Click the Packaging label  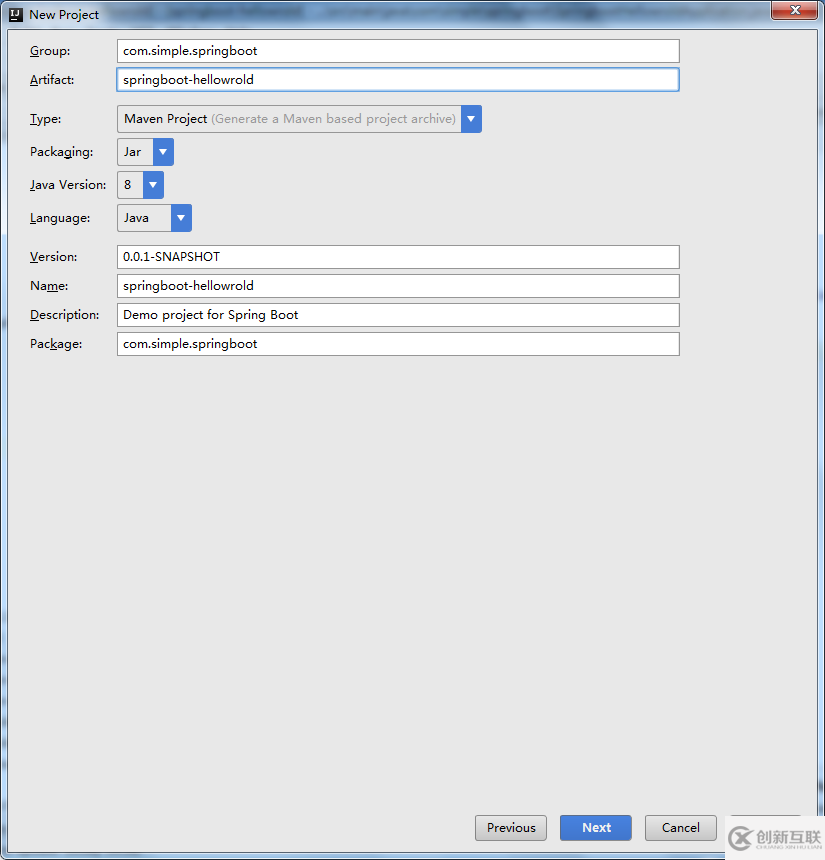[61, 152]
